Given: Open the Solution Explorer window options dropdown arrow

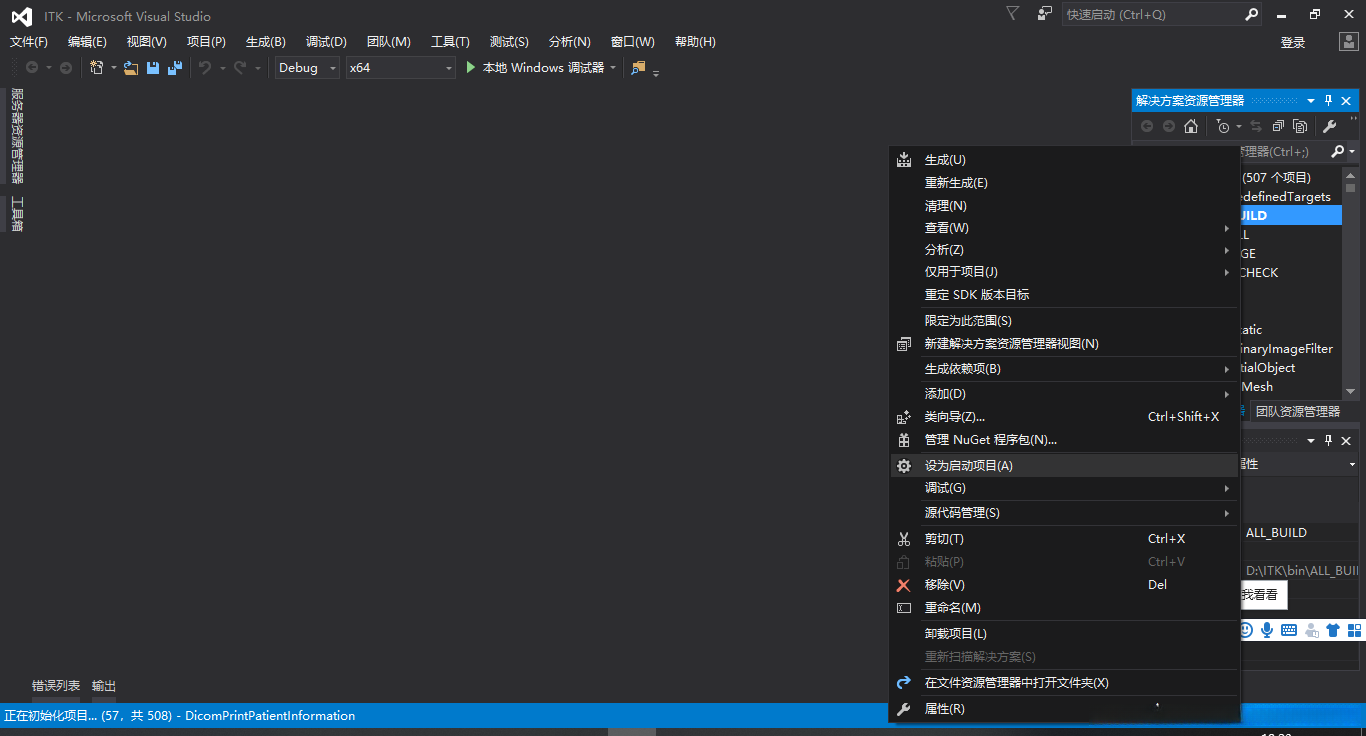Looking at the screenshot, I should (x=1311, y=101).
